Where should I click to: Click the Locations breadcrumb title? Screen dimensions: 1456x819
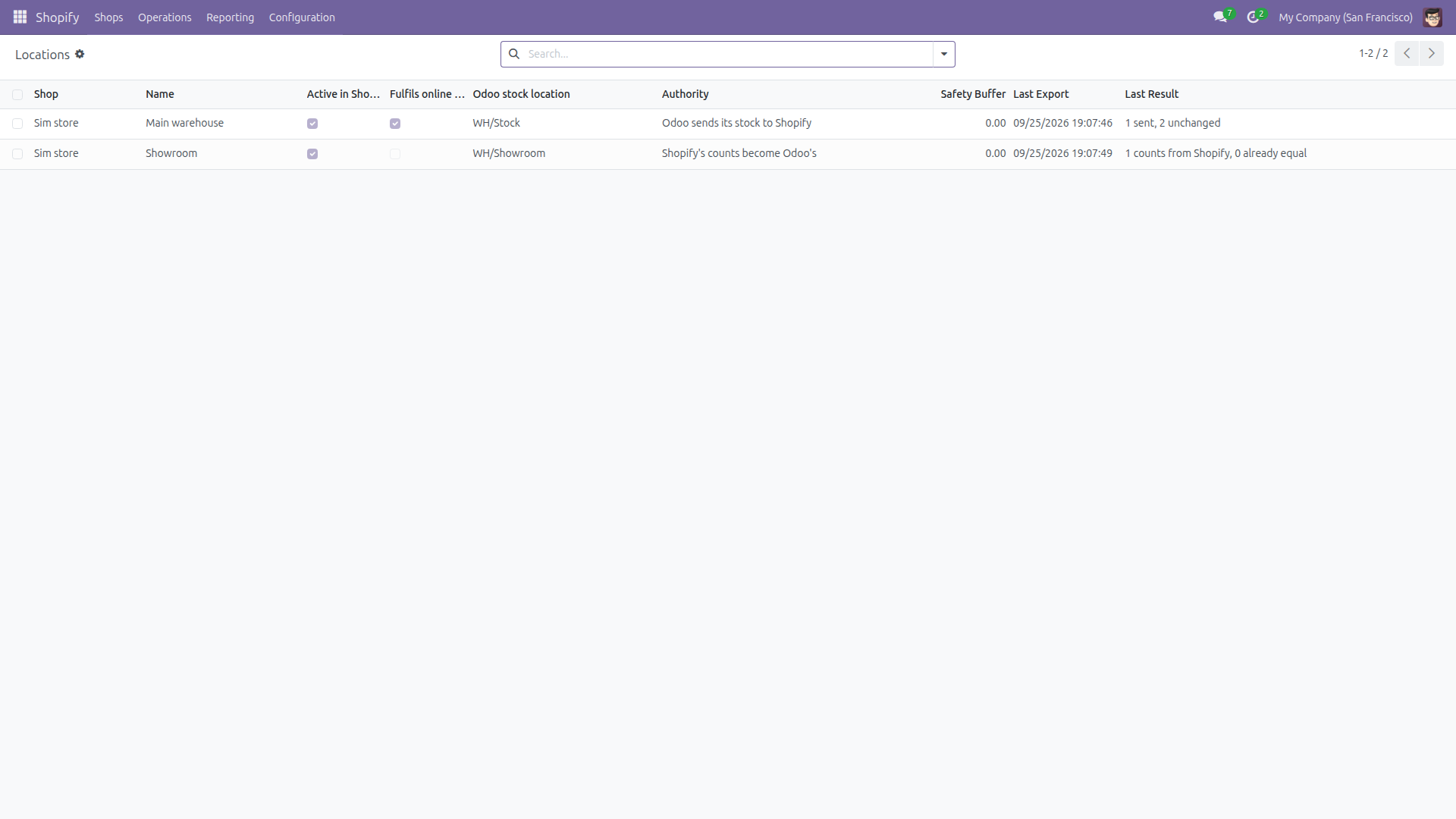tap(42, 55)
